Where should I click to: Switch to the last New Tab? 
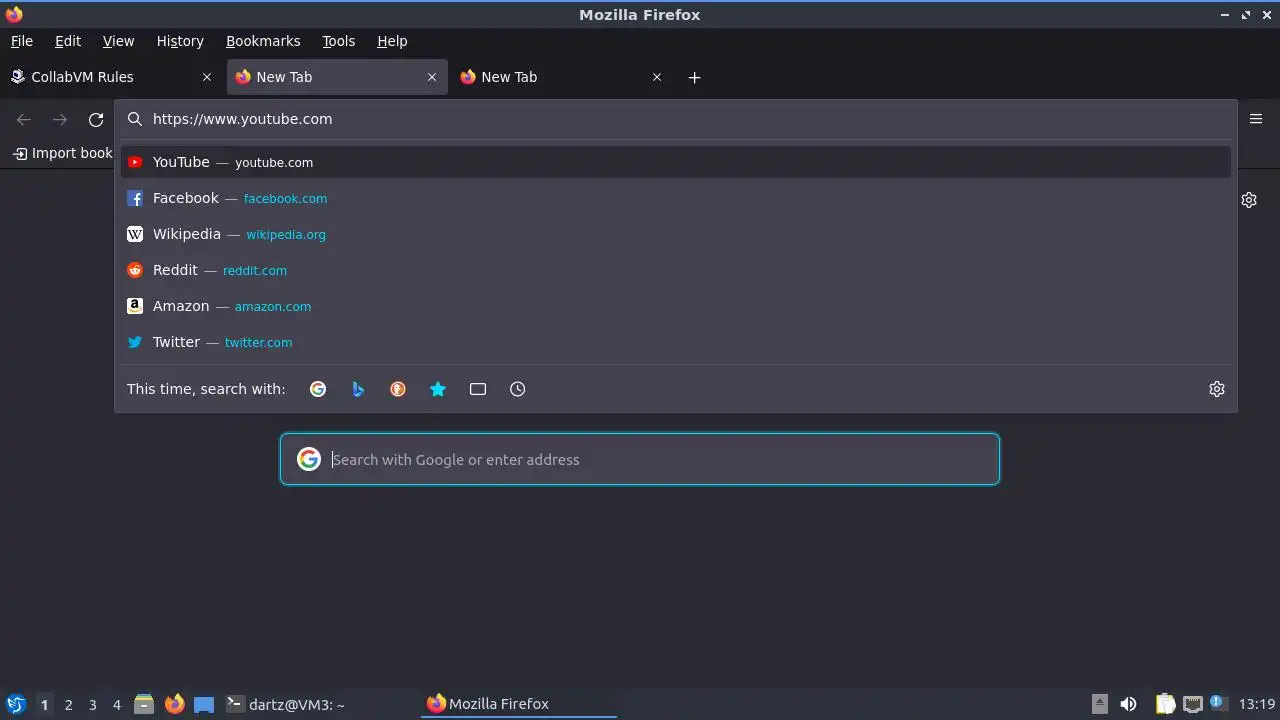point(560,77)
